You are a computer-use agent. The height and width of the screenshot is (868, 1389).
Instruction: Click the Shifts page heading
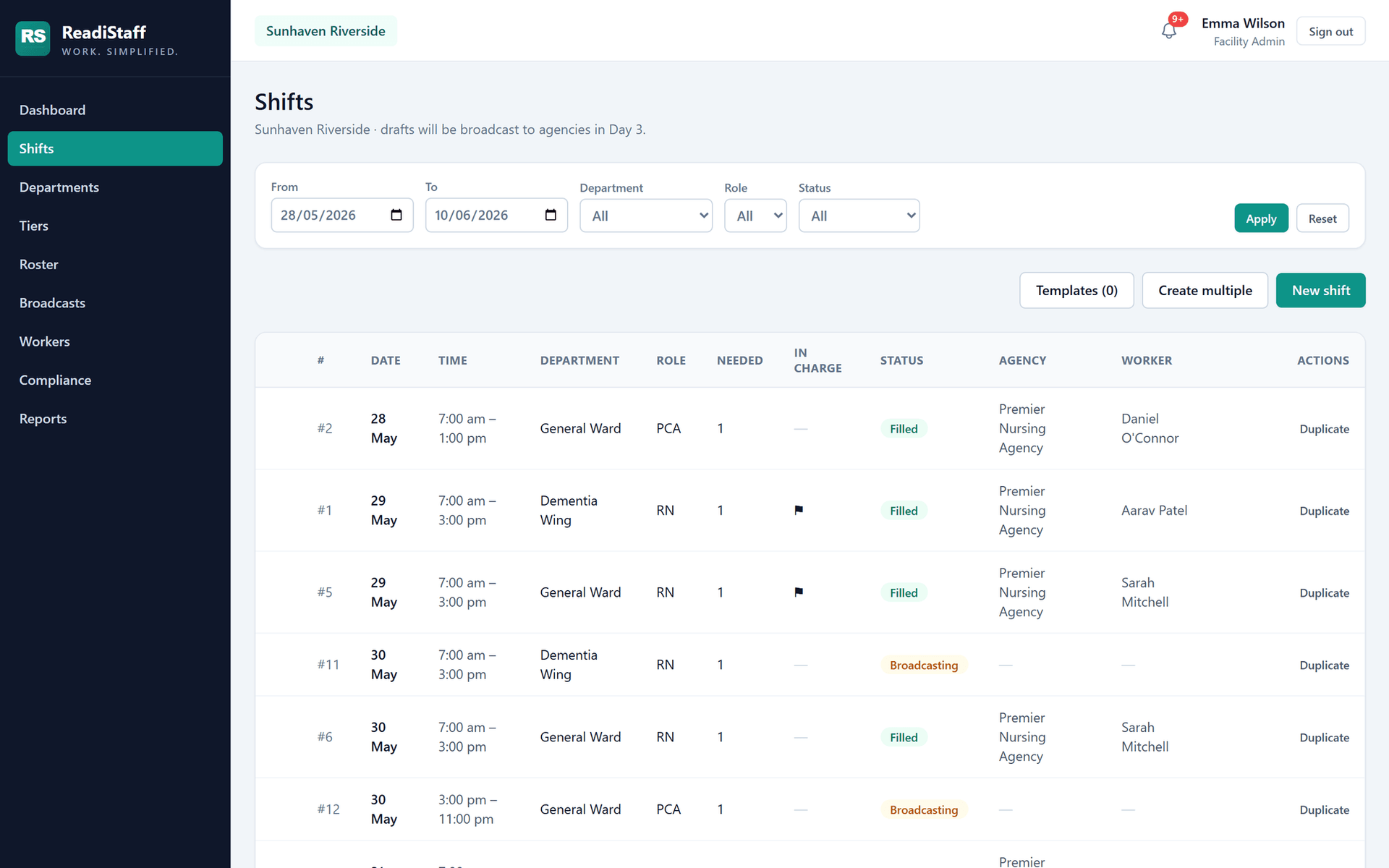tap(284, 102)
